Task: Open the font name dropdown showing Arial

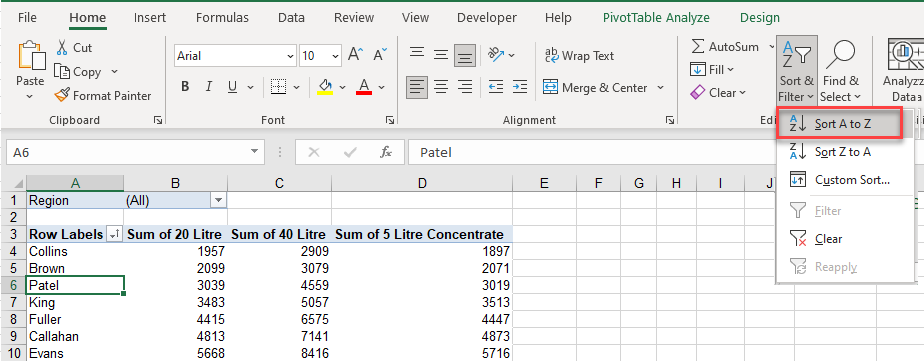Action: coord(291,56)
